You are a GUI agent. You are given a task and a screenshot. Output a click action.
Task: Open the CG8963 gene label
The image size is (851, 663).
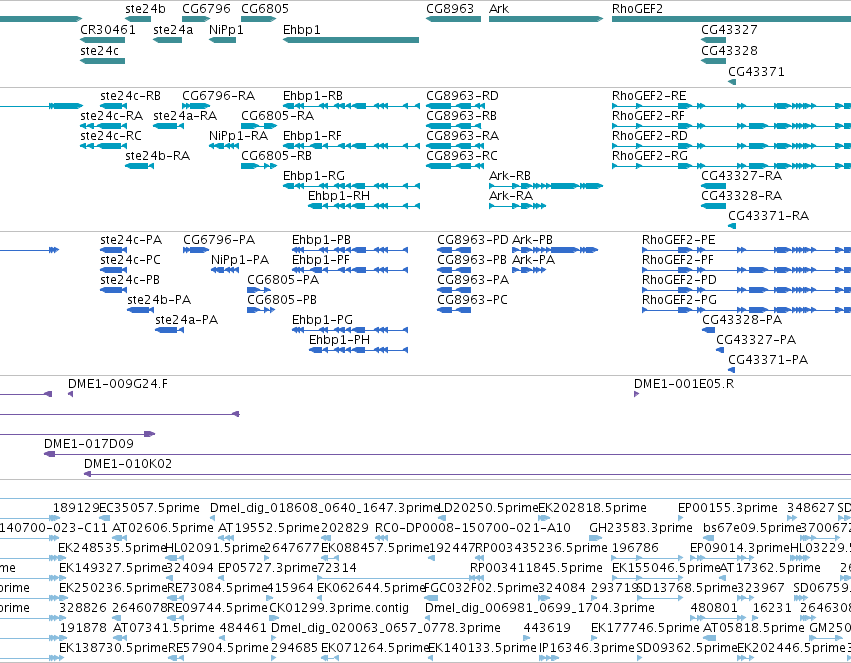click(x=450, y=9)
